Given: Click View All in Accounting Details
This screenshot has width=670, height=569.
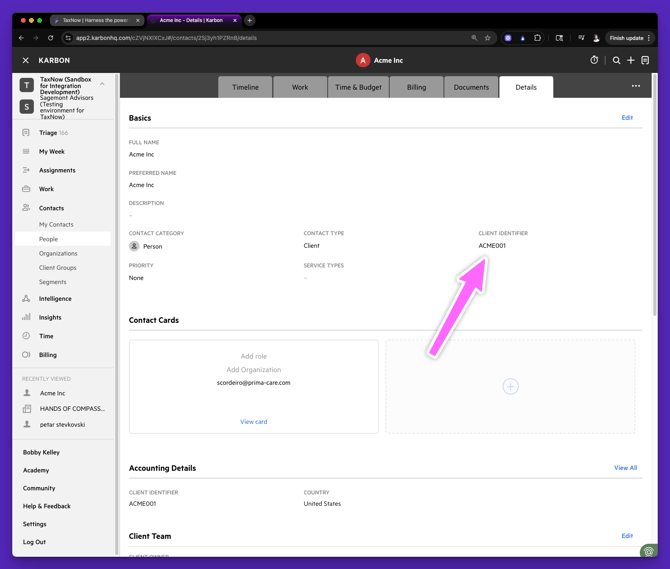Looking at the screenshot, I should coord(626,468).
